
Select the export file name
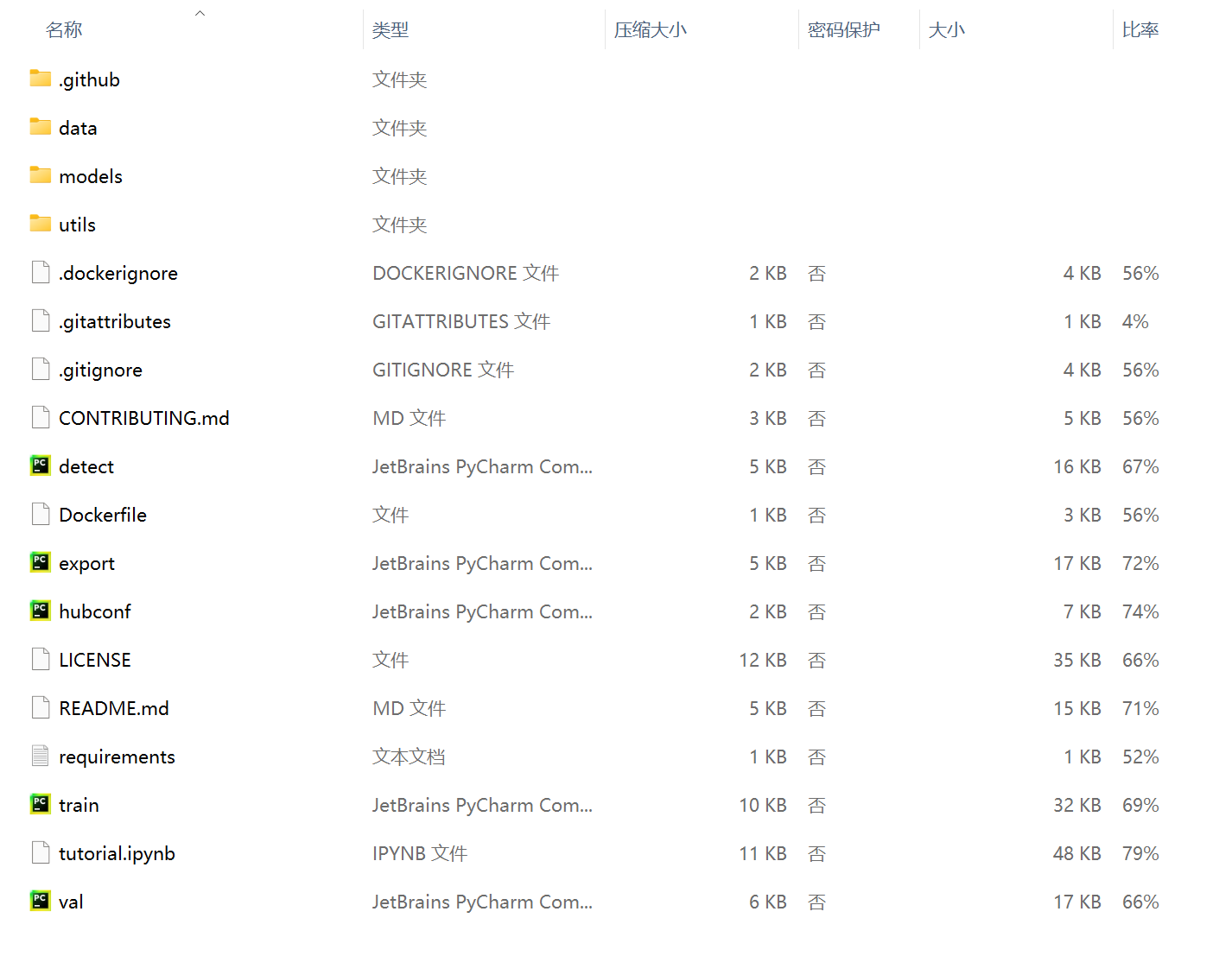[86, 563]
